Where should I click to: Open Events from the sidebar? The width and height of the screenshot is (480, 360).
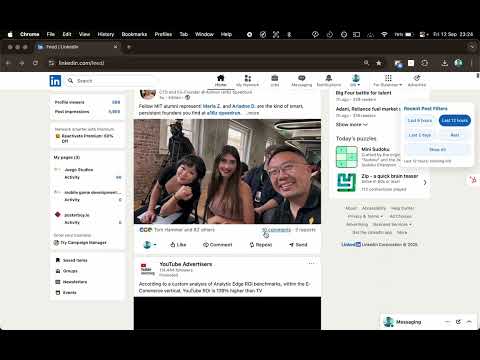[x=66, y=292]
